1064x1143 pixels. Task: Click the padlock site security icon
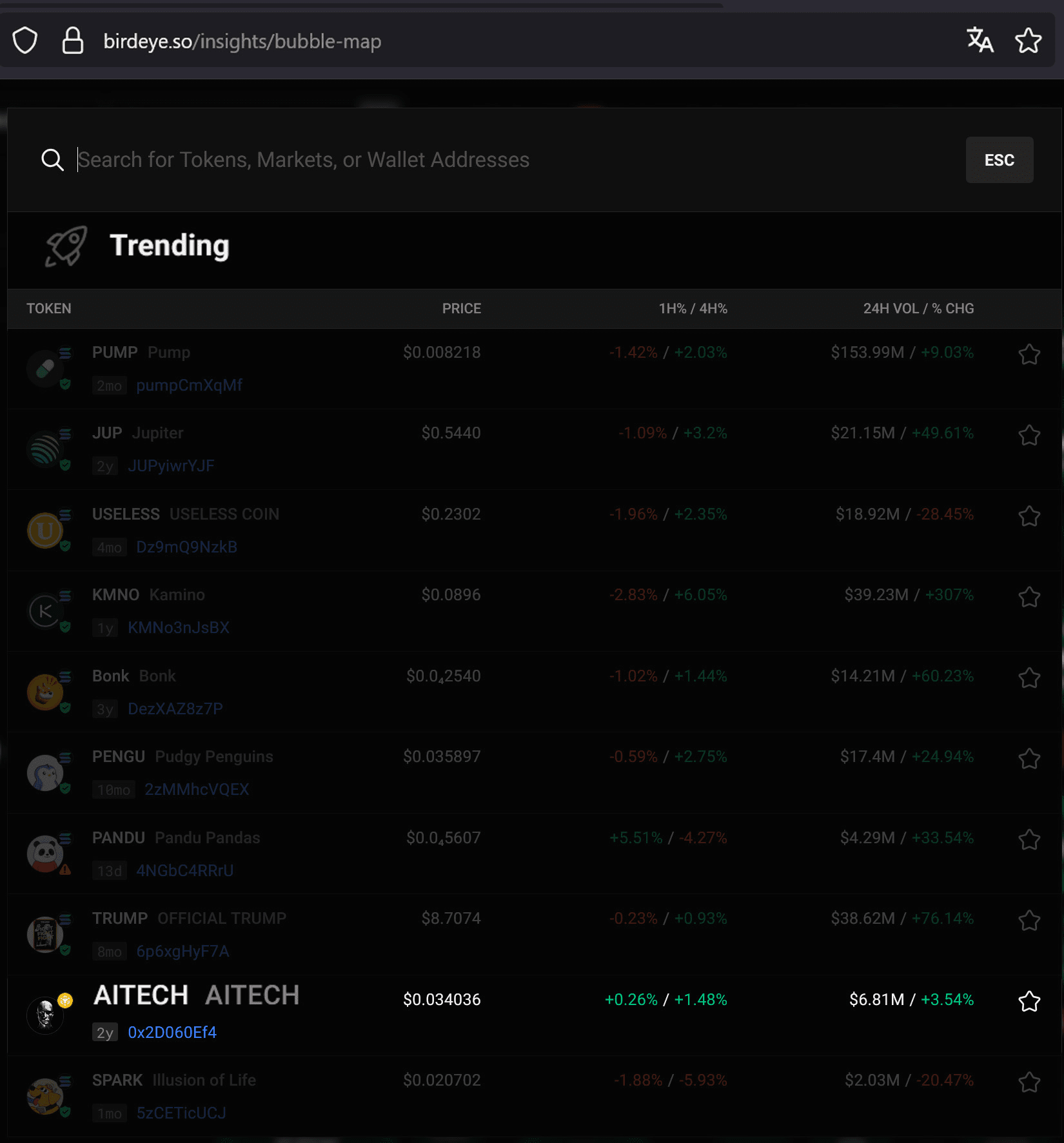73,41
